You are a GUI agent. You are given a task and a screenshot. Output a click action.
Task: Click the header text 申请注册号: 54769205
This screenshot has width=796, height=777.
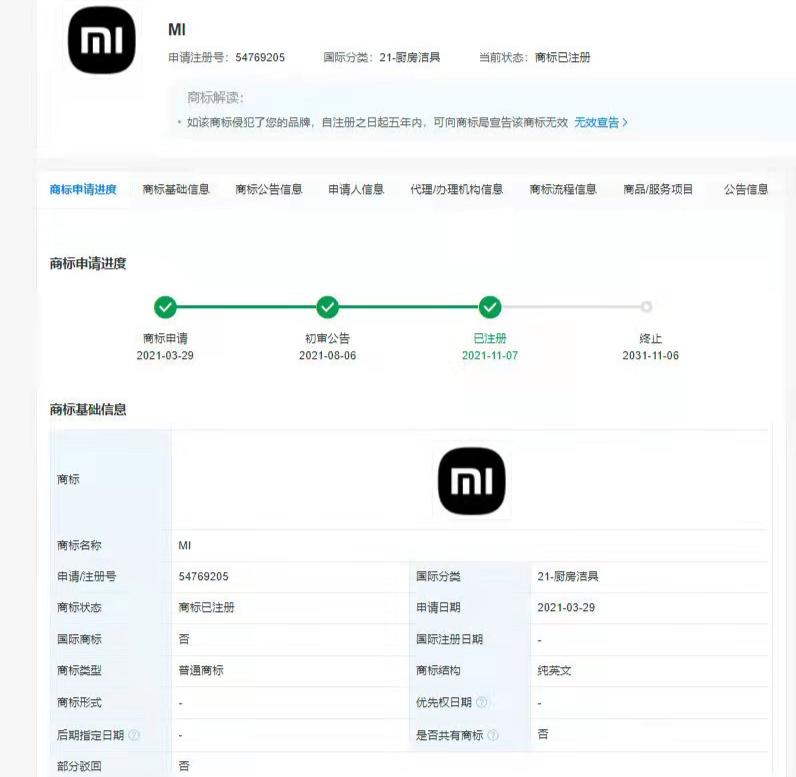click(226, 57)
